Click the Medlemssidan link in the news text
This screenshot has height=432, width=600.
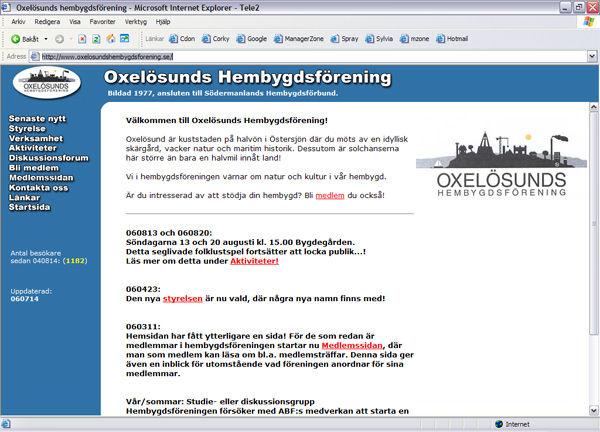pos(352,346)
